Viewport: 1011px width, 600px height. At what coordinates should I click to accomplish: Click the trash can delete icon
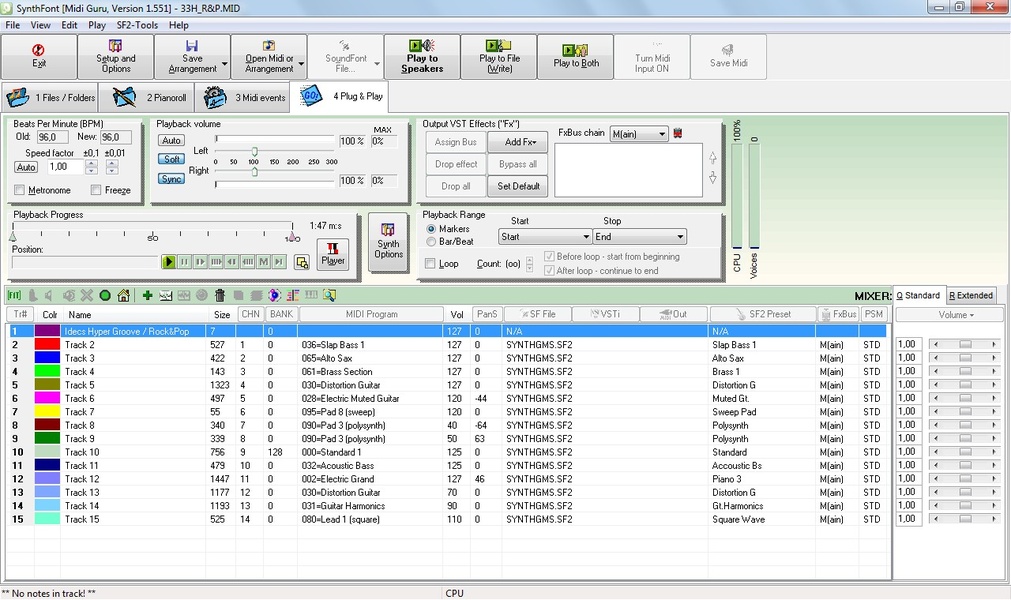[219, 295]
